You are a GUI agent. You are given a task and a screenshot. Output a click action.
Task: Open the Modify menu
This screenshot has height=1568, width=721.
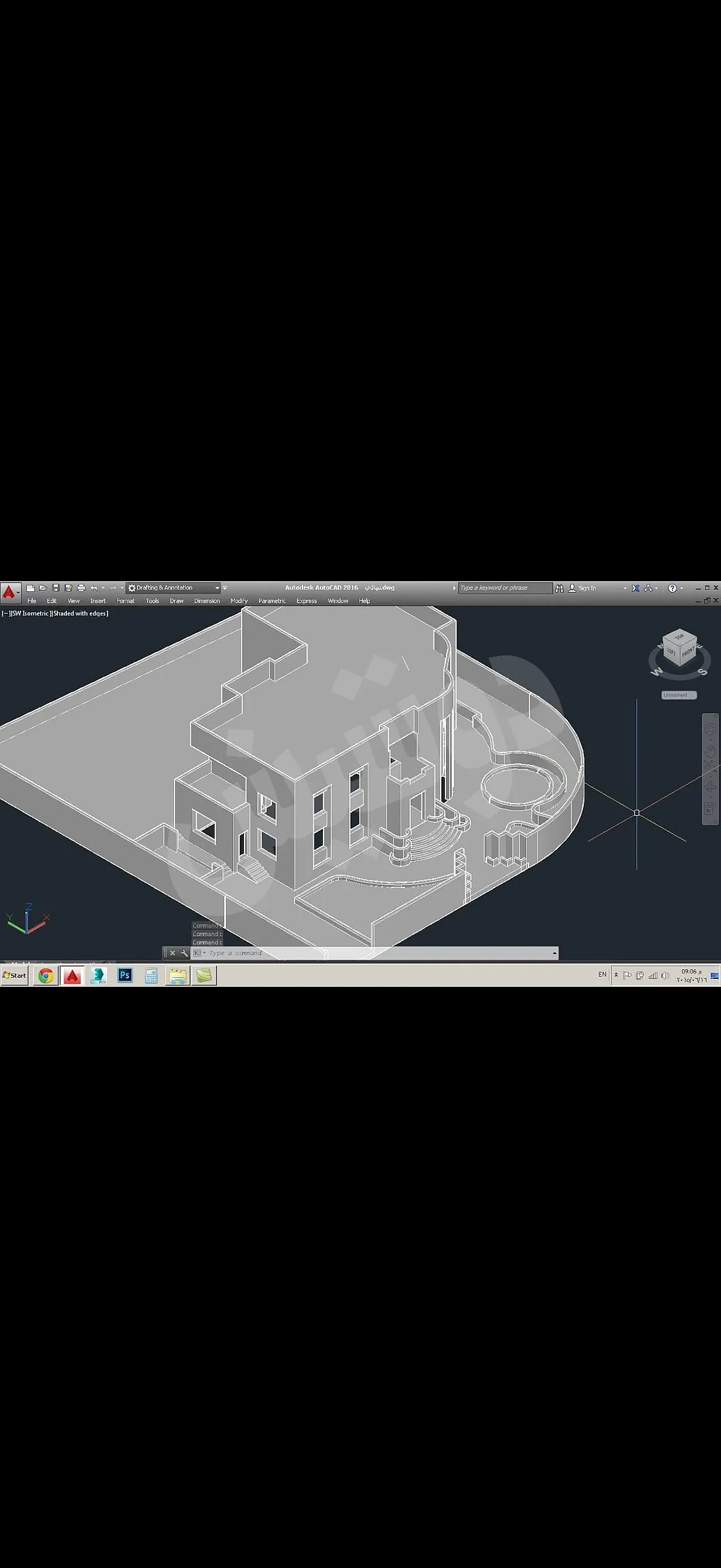tap(239, 601)
